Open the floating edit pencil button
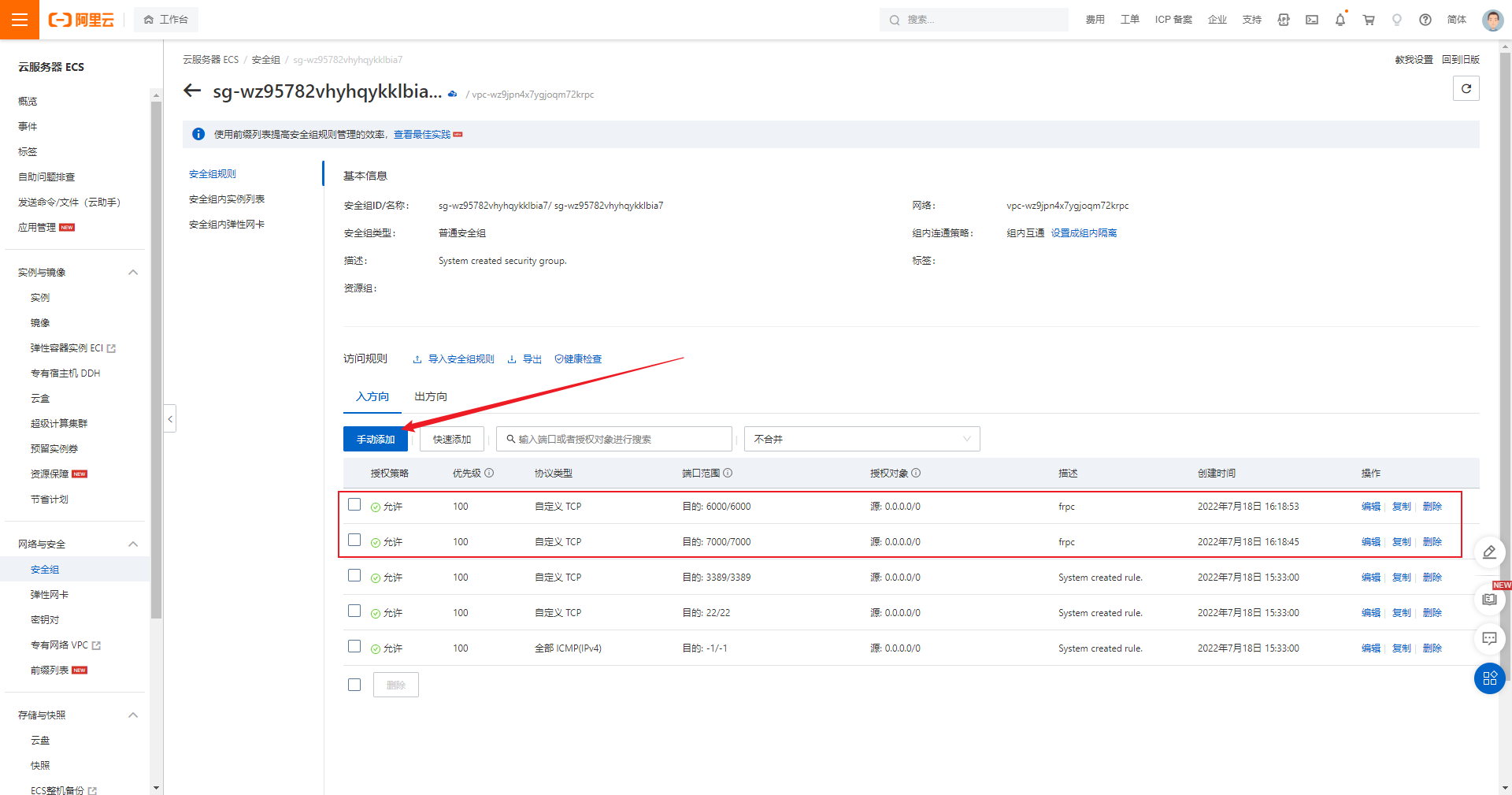This screenshot has width=1512, height=795. (x=1489, y=552)
